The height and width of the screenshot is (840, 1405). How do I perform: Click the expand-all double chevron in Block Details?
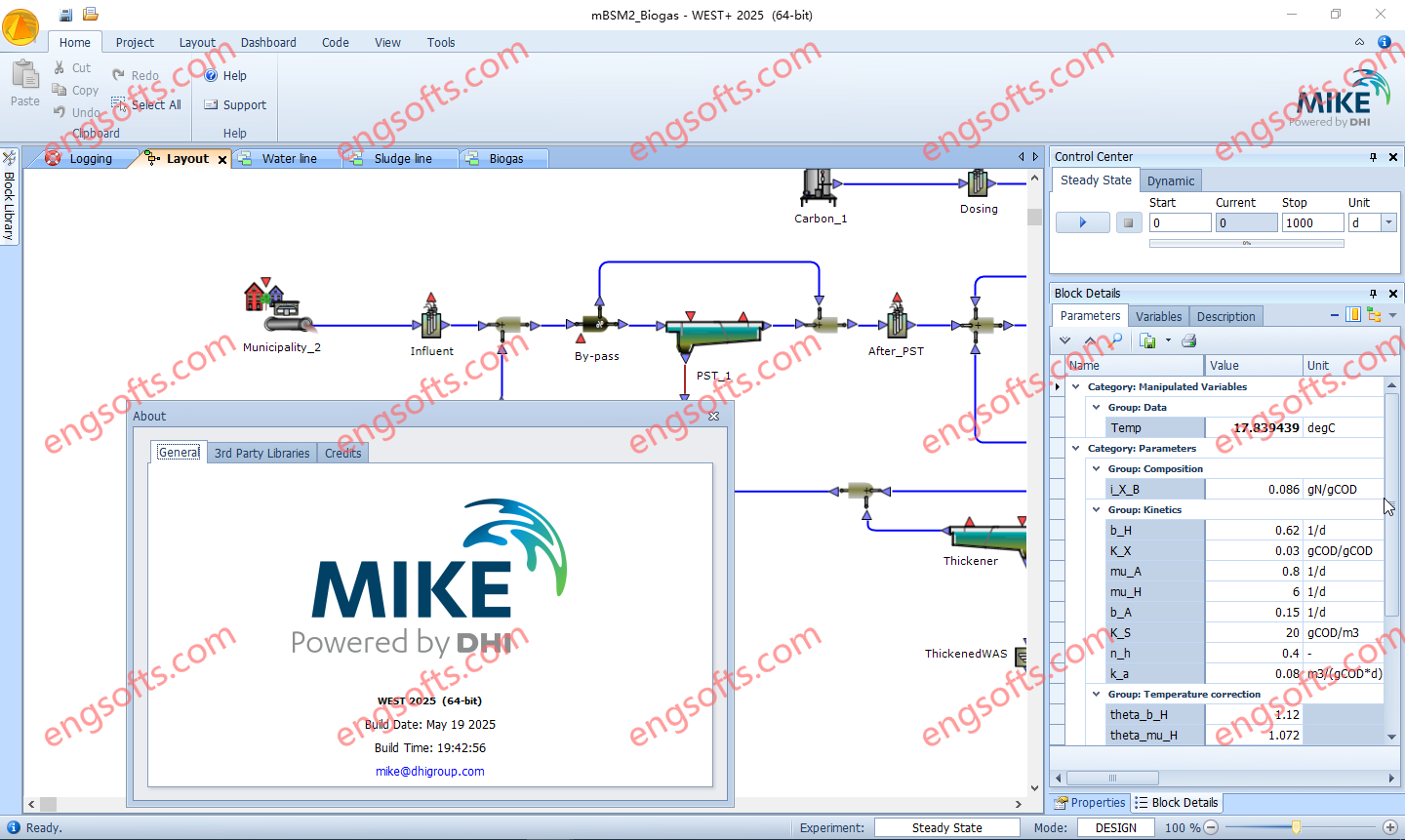[x=1064, y=340]
